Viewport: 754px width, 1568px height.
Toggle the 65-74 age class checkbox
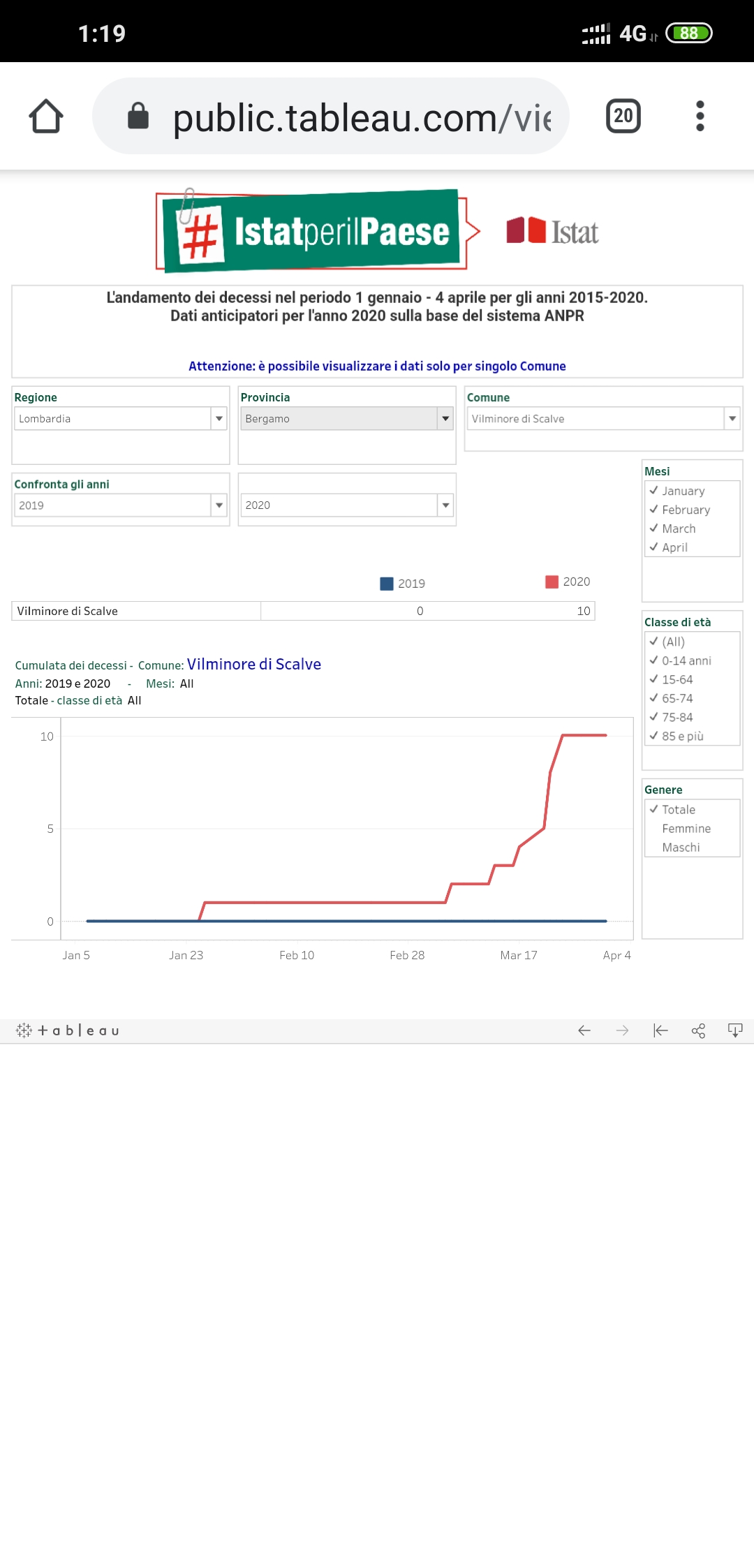point(654,698)
